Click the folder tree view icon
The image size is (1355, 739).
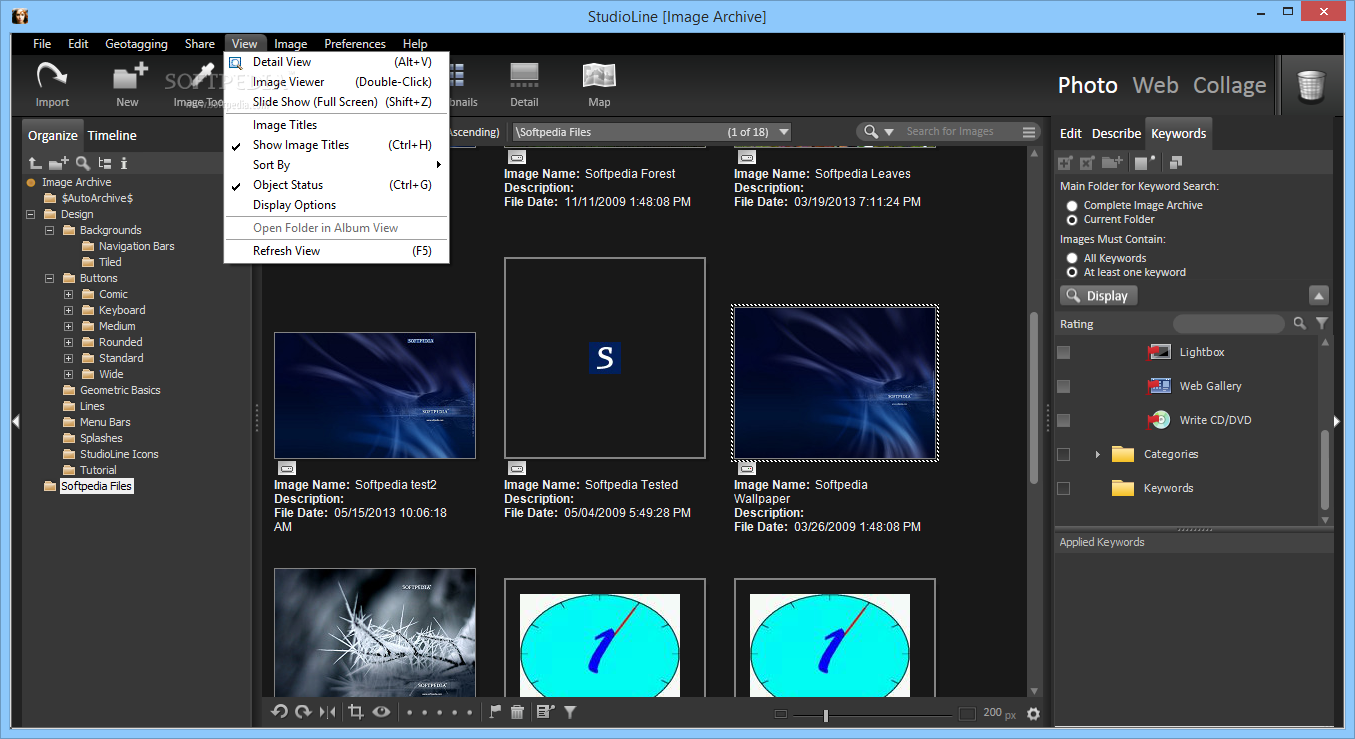(x=105, y=163)
